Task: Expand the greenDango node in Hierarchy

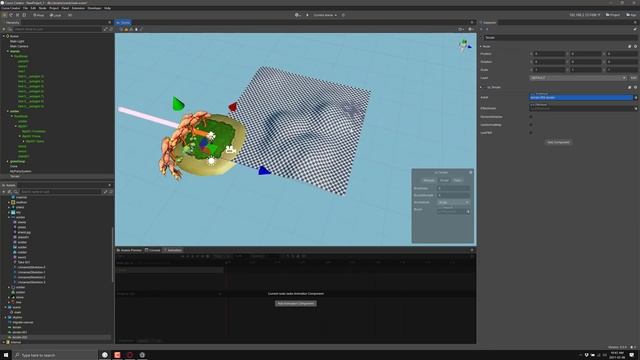Action: pos(7,161)
